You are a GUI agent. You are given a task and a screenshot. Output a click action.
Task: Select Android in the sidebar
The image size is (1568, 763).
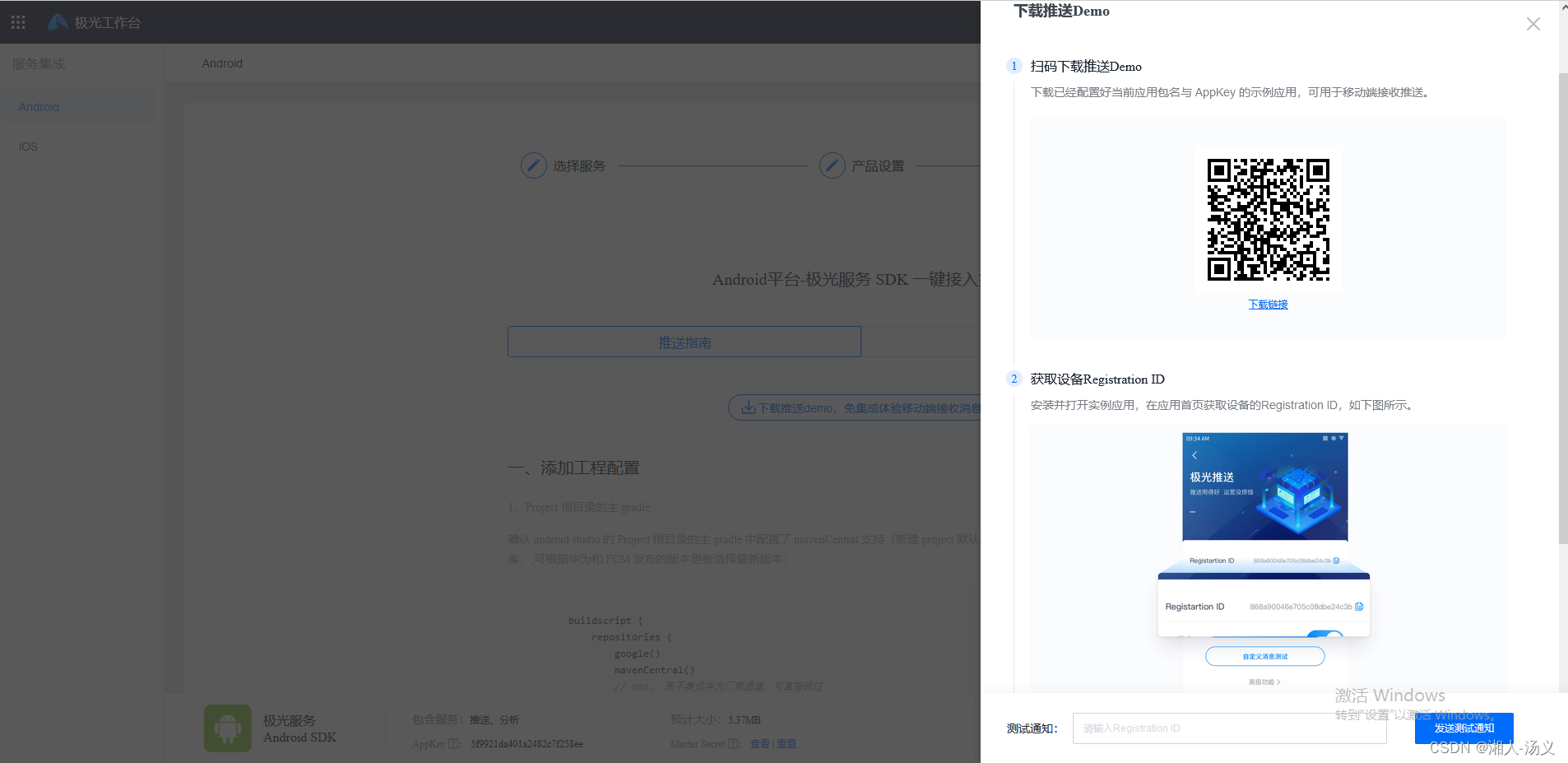point(39,107)
